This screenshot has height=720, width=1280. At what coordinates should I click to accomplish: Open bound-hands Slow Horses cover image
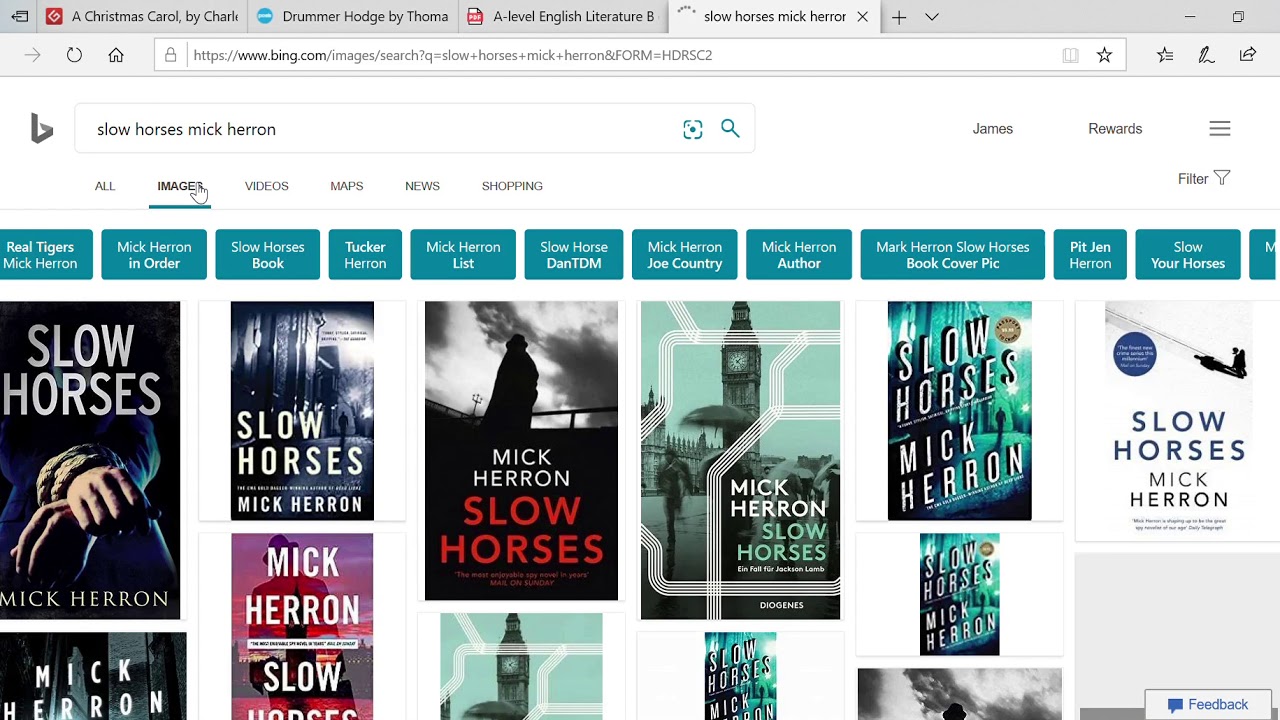(90, 460)
